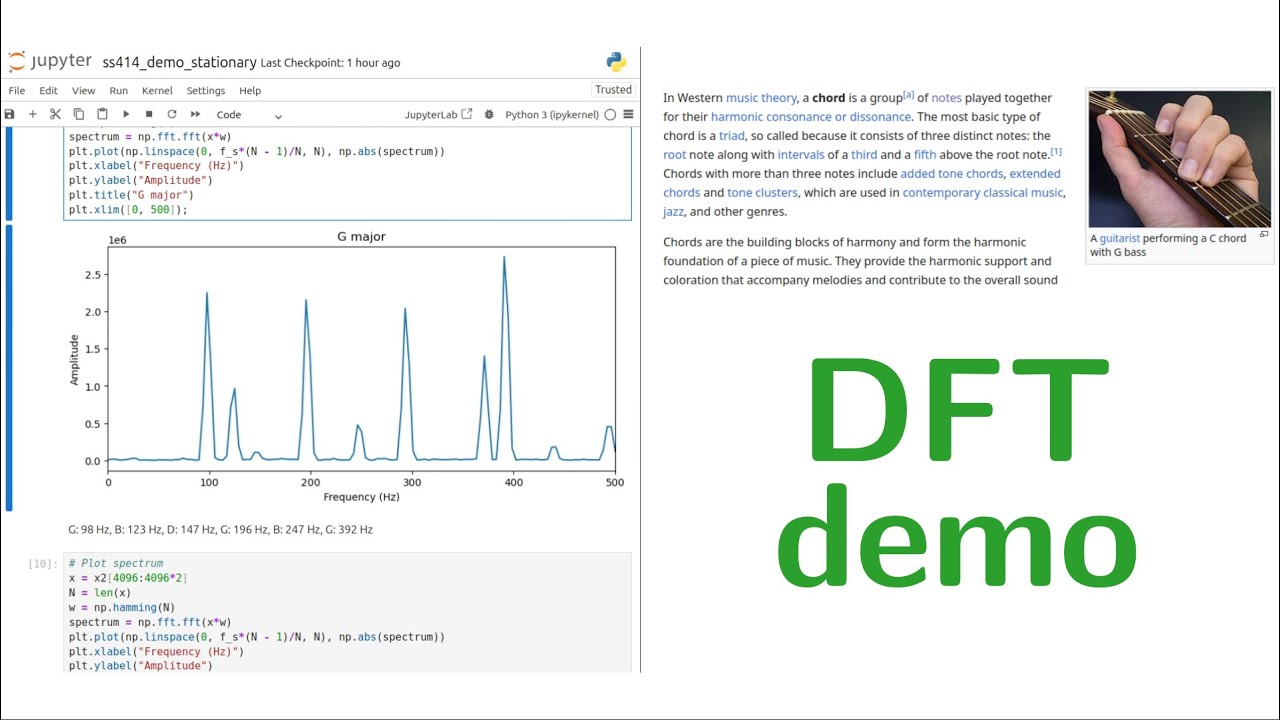Open the File menu
The width and height of the screenshot is (1280, 720).
[x=17, y=90]
